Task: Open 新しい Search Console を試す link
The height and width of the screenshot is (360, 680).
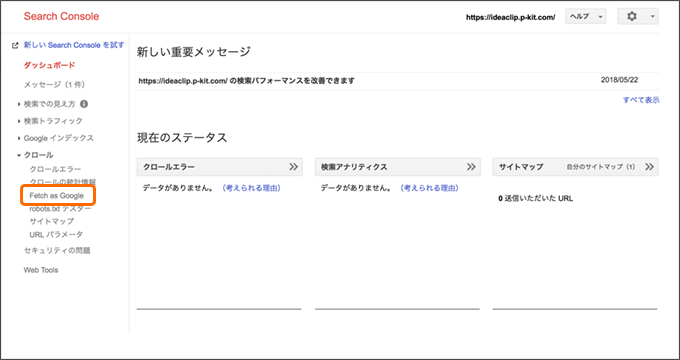Action: tap(74, 45)
